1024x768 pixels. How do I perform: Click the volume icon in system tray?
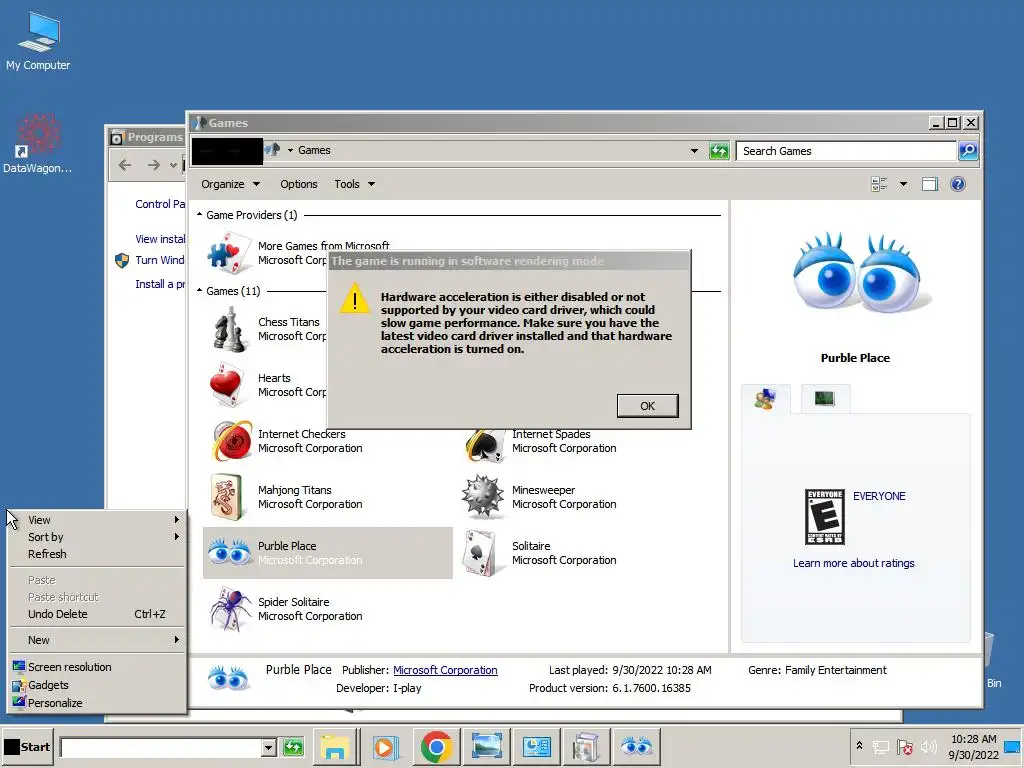(929, 746)
